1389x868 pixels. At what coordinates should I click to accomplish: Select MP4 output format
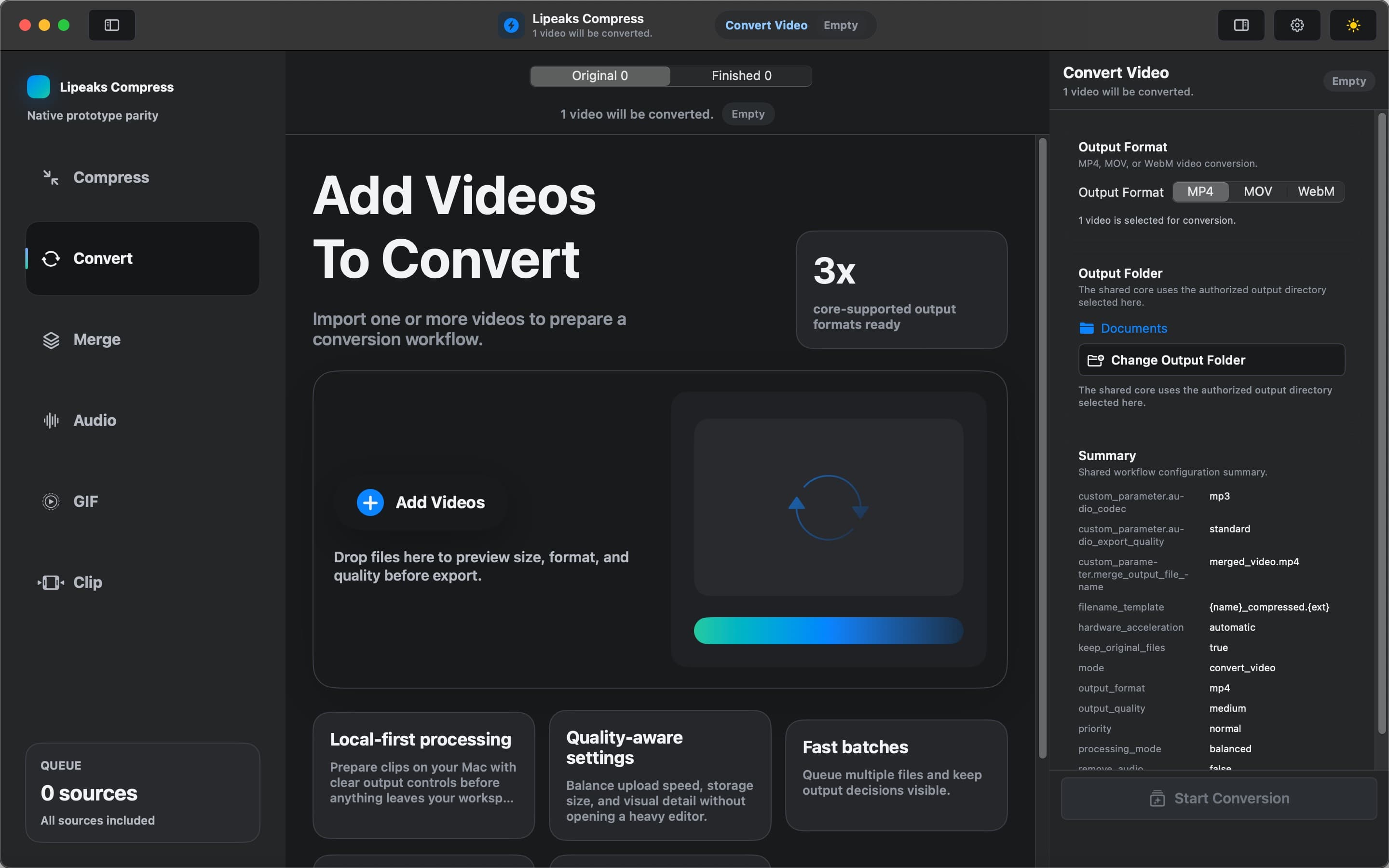click(x=1200, y=192)
